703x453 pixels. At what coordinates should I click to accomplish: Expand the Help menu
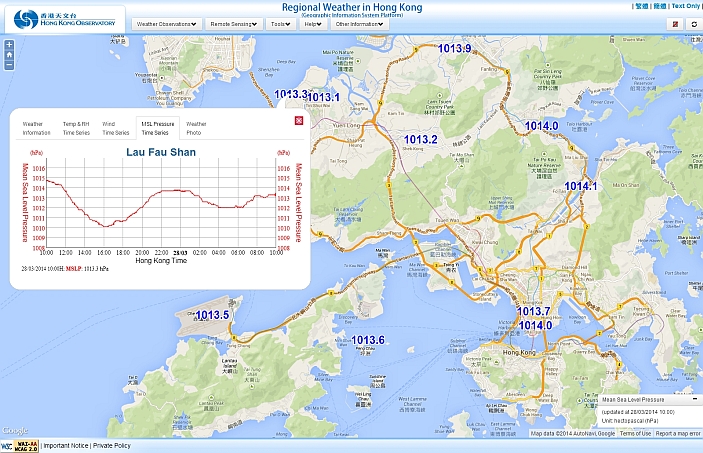pos(313,23)
